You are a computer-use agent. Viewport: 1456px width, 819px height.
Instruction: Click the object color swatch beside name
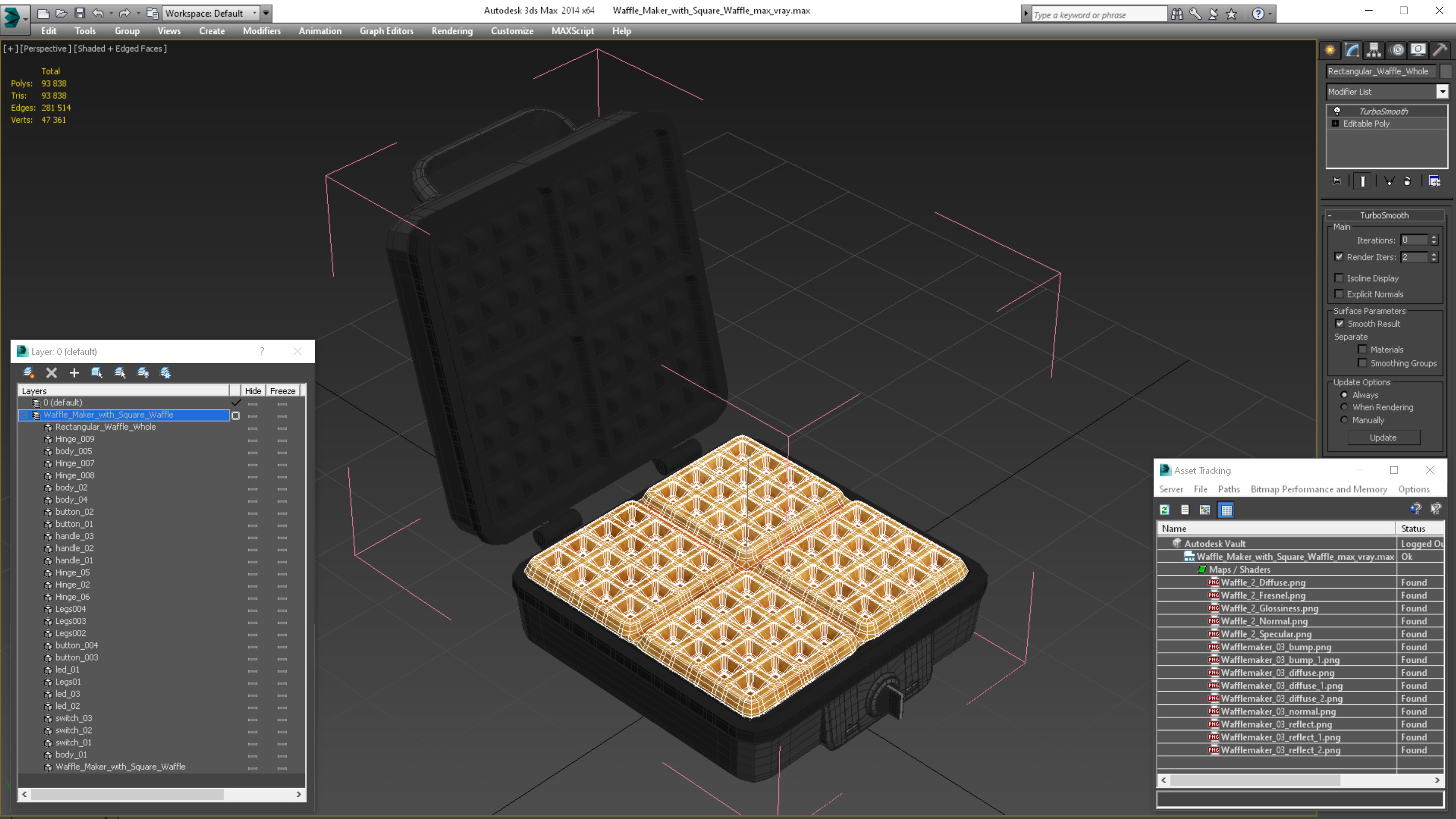[x=1446, y=71]
